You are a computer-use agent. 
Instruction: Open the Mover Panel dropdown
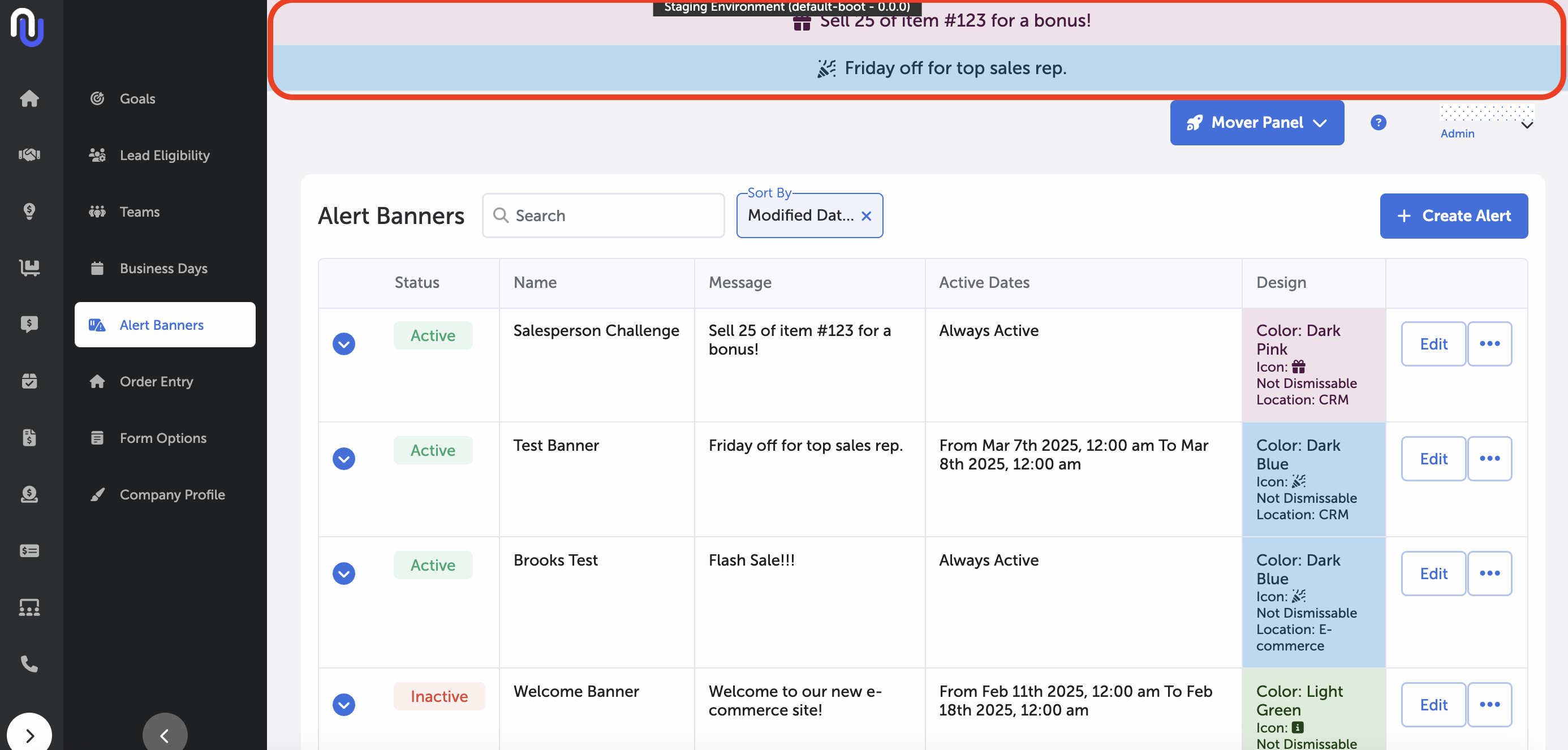(x=1256, y=122)
